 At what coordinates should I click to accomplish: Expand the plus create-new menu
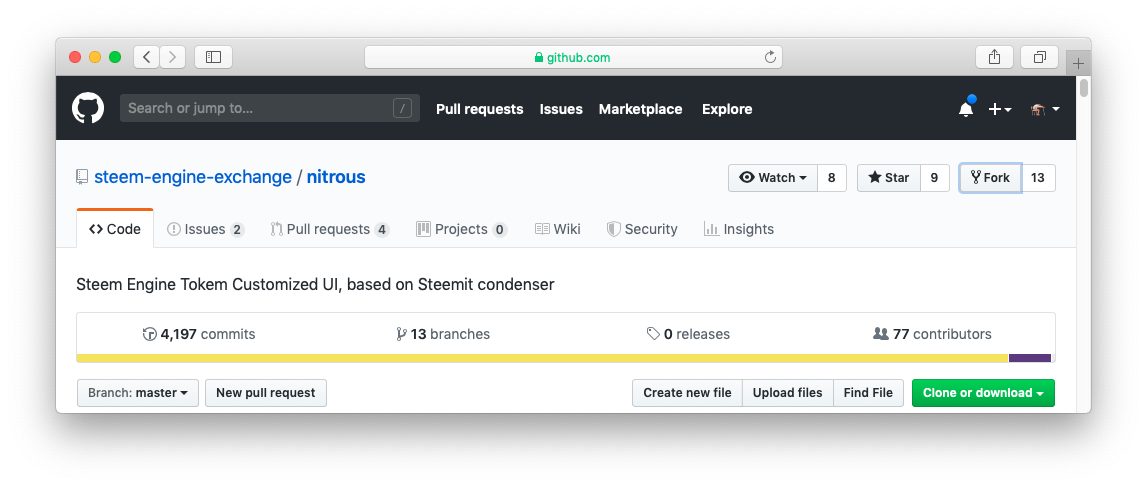pos(999,109)
